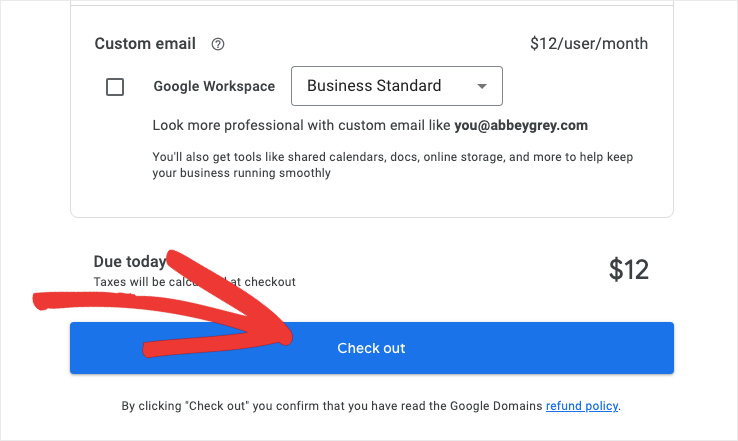Image resolution: width=738 pixels, height=441 pixels.
Task: Click the Custom email help icon
Action: [217, 44]
